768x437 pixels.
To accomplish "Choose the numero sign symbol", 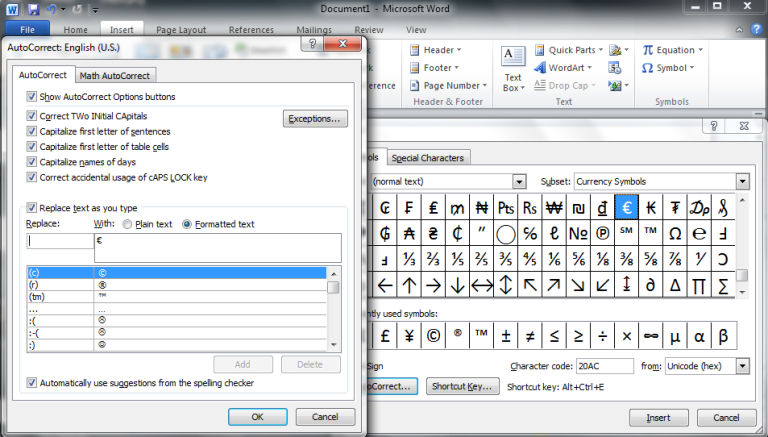I will coord(578,233).
